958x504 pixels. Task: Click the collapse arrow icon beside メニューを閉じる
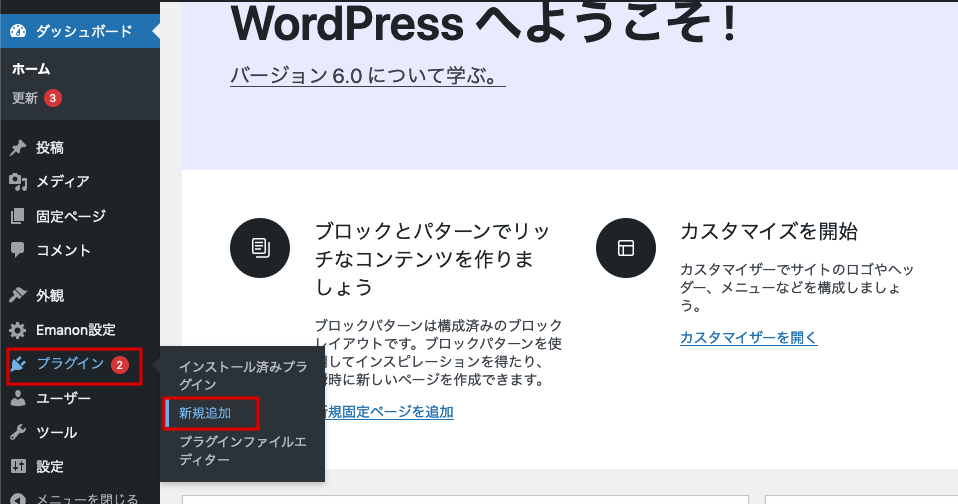(x=18, y=500)
